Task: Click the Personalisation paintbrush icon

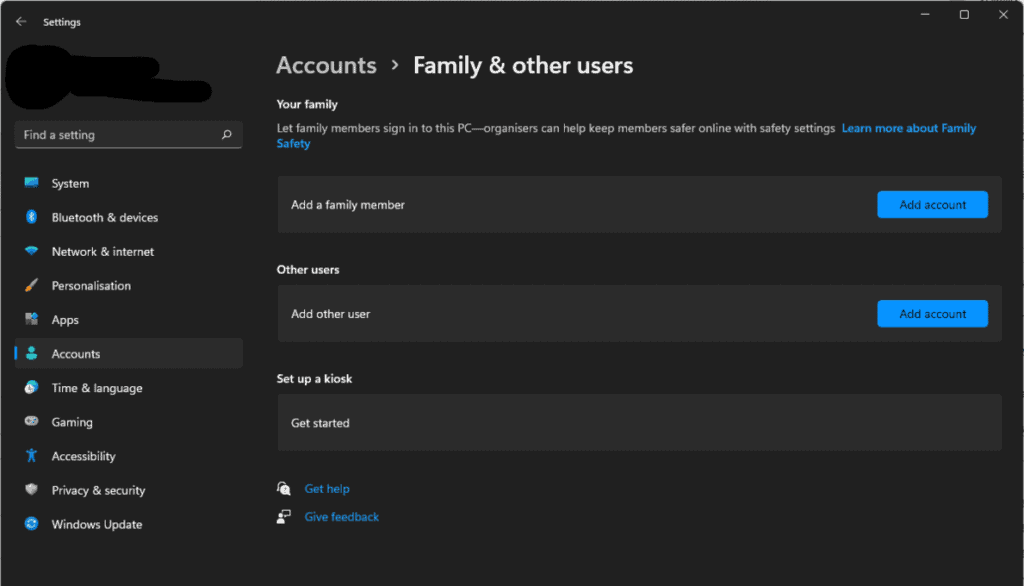Action: pyautogui.click(x=31, y=285)
